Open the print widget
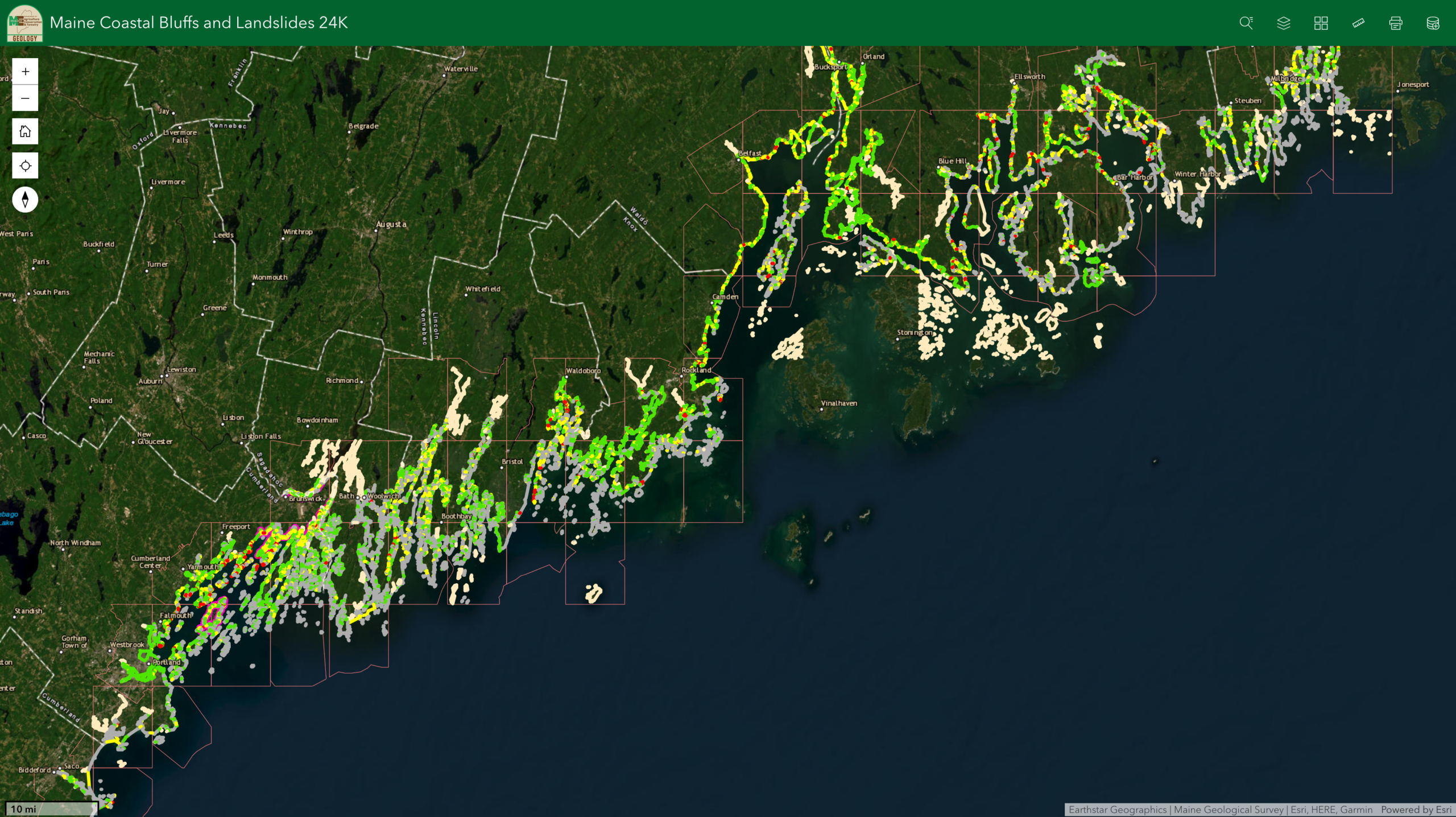 tap(1396, 23)
